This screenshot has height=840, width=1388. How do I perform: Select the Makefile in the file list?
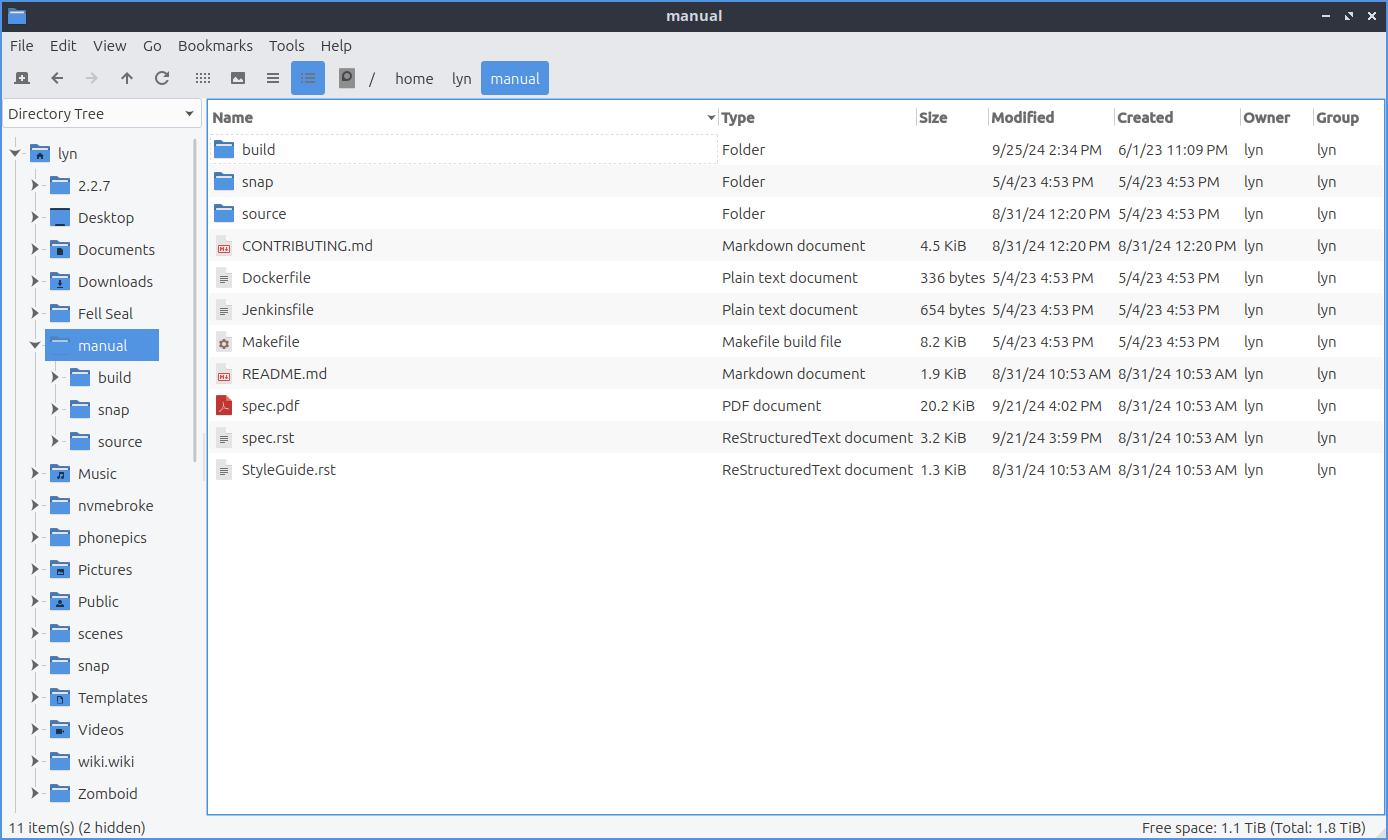[x=270, y=342]
